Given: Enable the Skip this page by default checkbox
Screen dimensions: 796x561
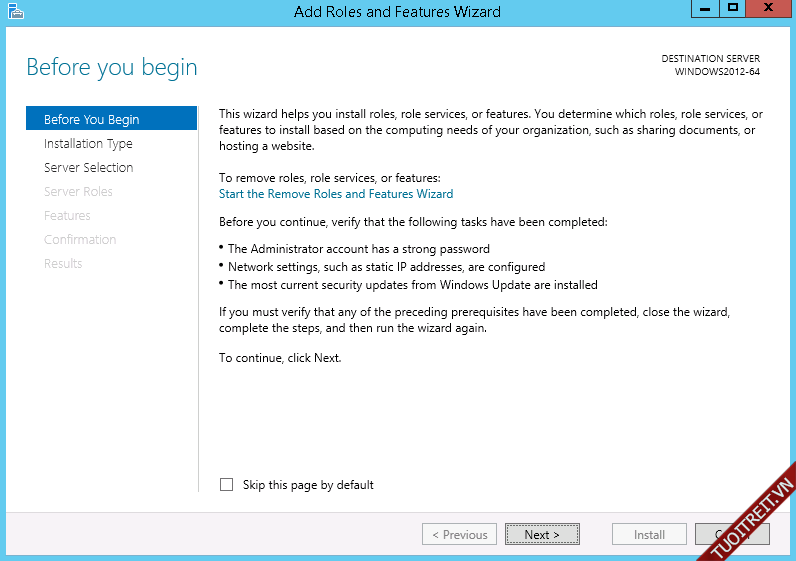Looking at the screenshot, I should click(x=226, y=485).
